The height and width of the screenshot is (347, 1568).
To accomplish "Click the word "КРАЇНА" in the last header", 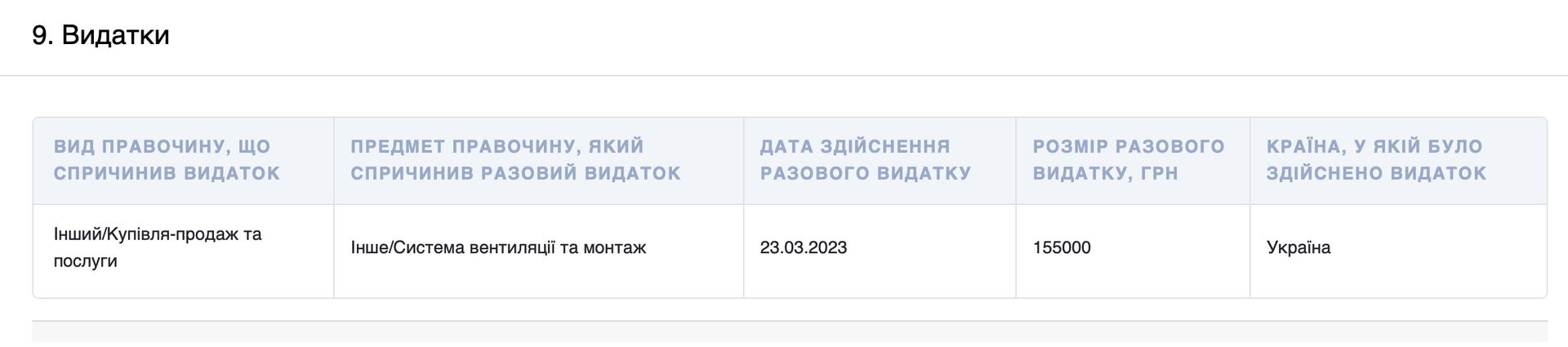I will (1303, 147).
